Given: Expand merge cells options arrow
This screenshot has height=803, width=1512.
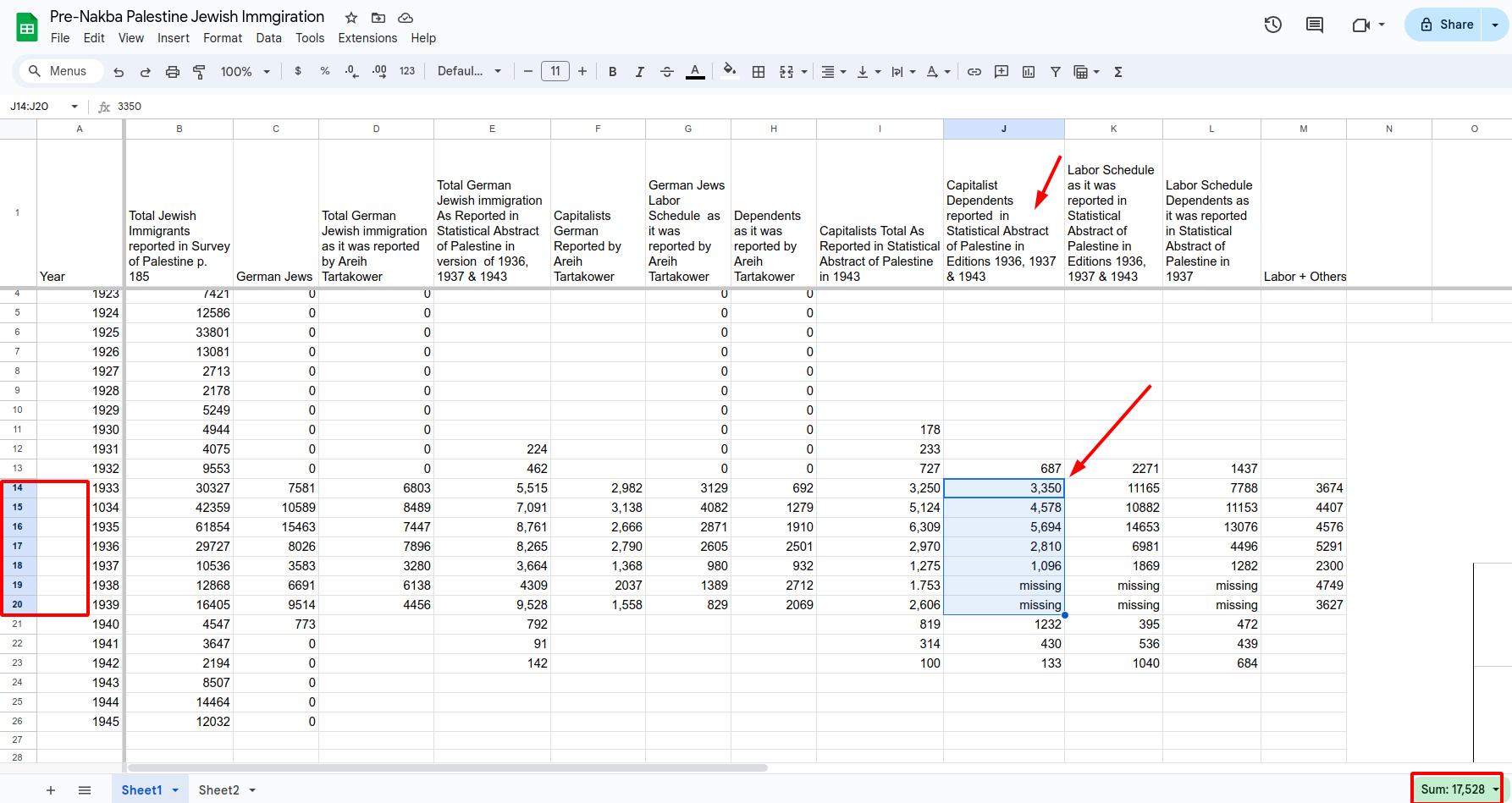Looking at the screenshot, I should tap(804, 72).
